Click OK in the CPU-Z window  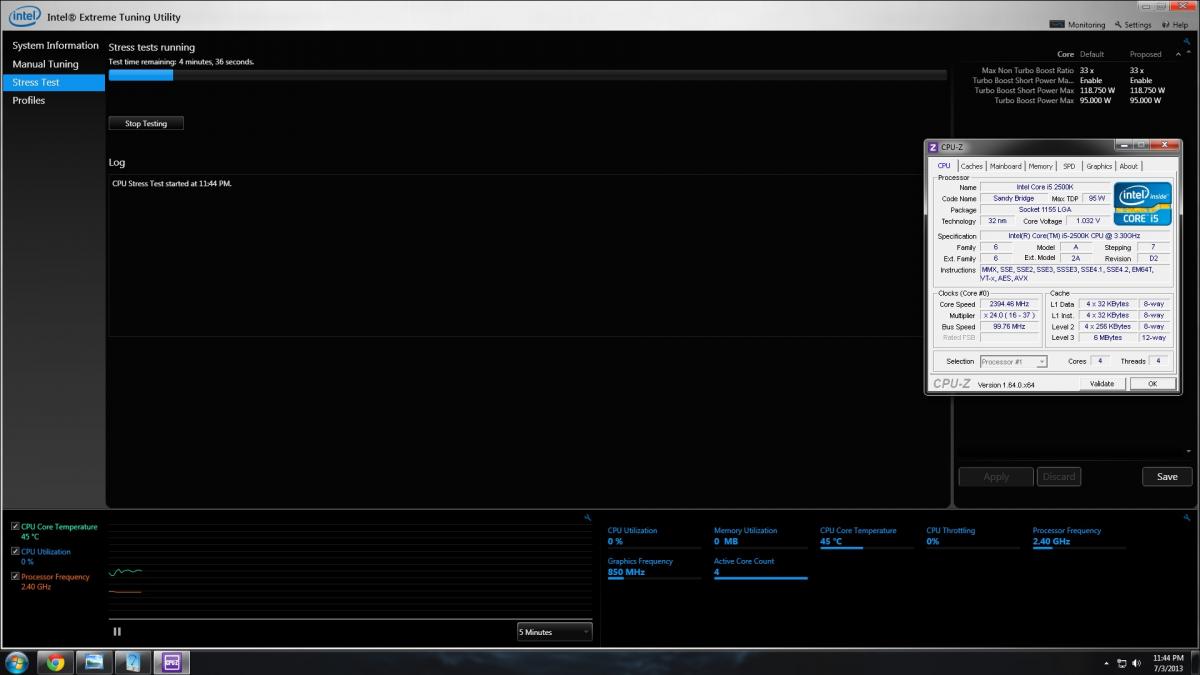click(x=1152, y=384)
